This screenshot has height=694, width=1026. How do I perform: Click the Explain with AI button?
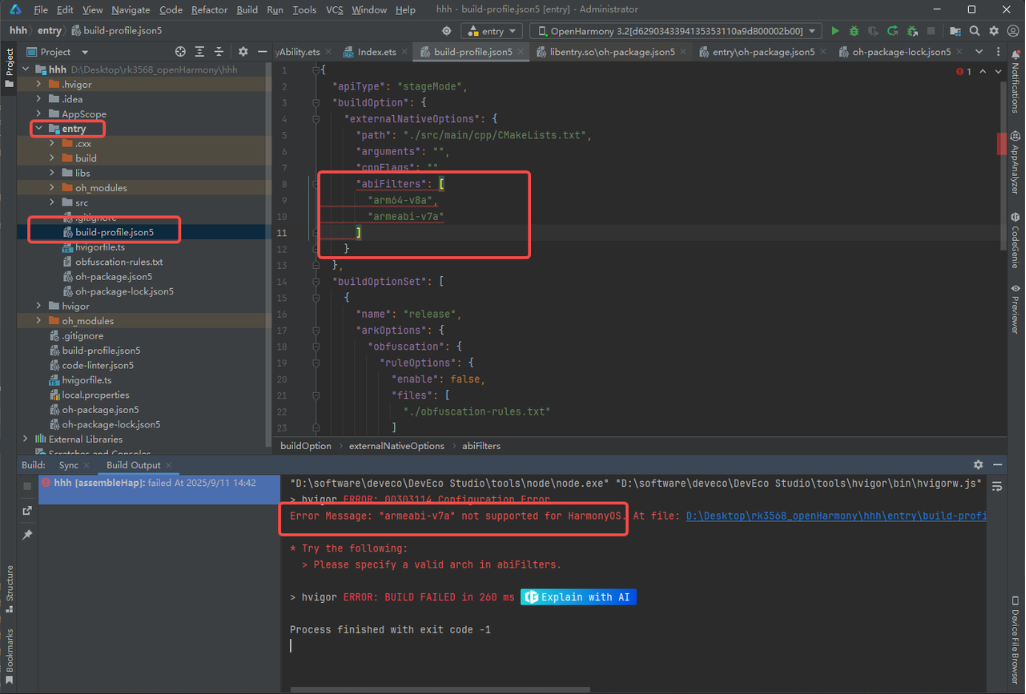578,597
